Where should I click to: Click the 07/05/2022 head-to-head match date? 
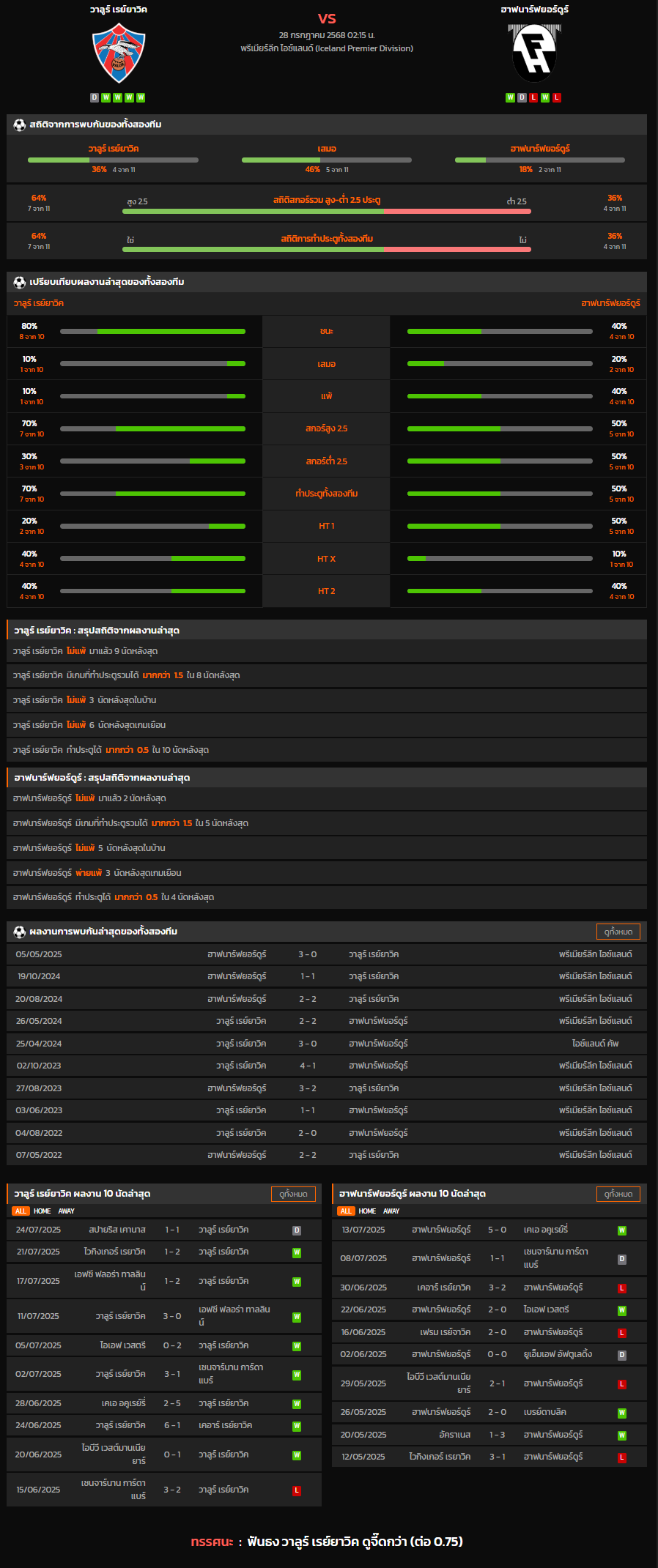(x=39, y=1155)
